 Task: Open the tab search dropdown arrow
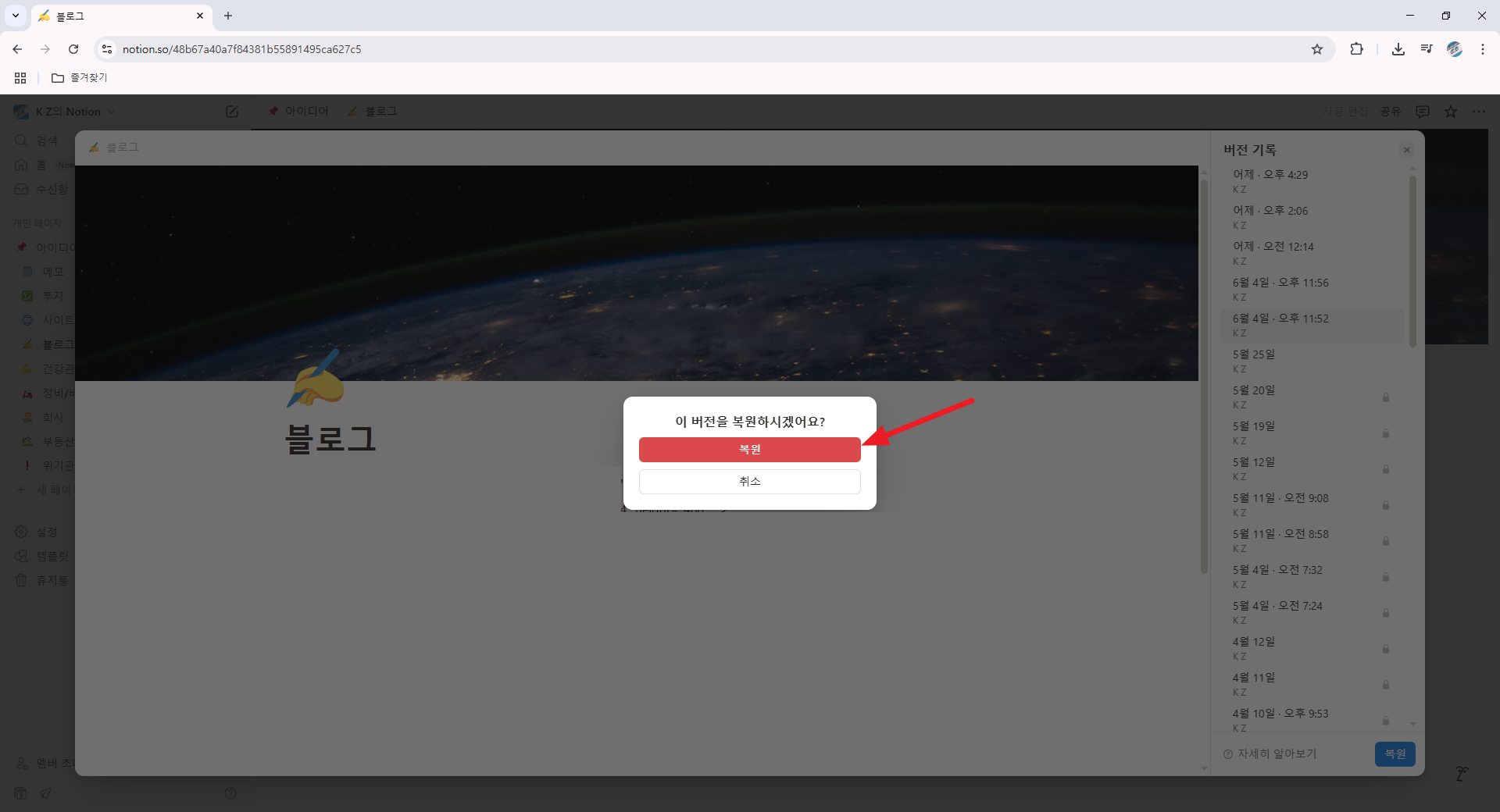tap(16, 16)
